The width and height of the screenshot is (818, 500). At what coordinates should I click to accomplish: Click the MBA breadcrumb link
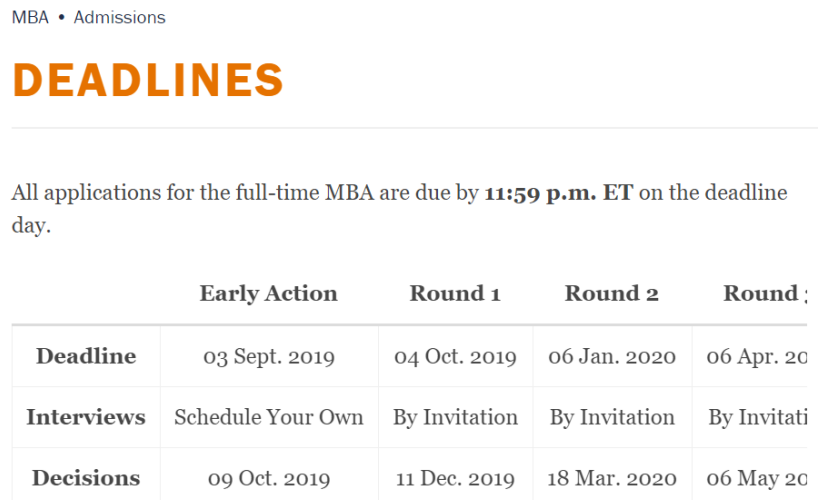pos(30,17)
